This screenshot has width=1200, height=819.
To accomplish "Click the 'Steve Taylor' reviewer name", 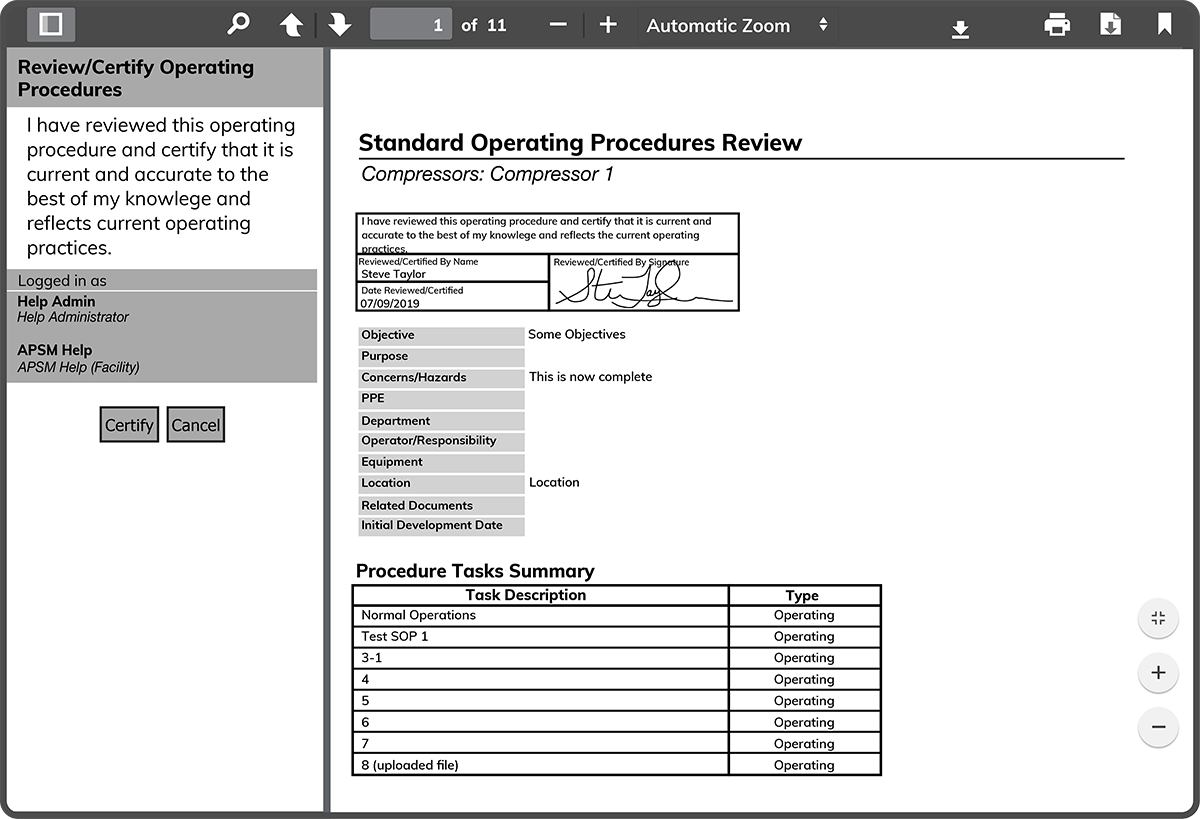I will click(x=394, y=274).
